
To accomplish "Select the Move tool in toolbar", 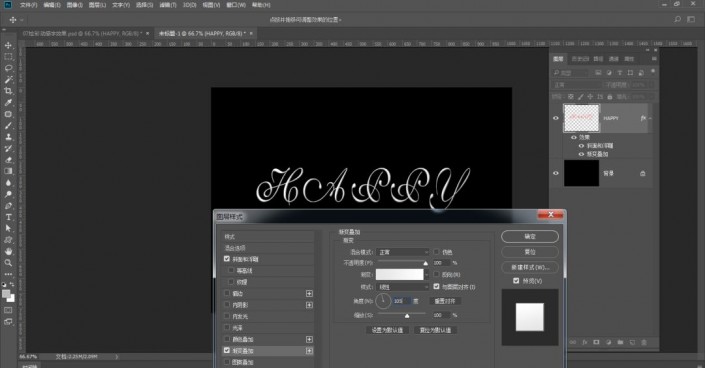I will click(8, 45).
